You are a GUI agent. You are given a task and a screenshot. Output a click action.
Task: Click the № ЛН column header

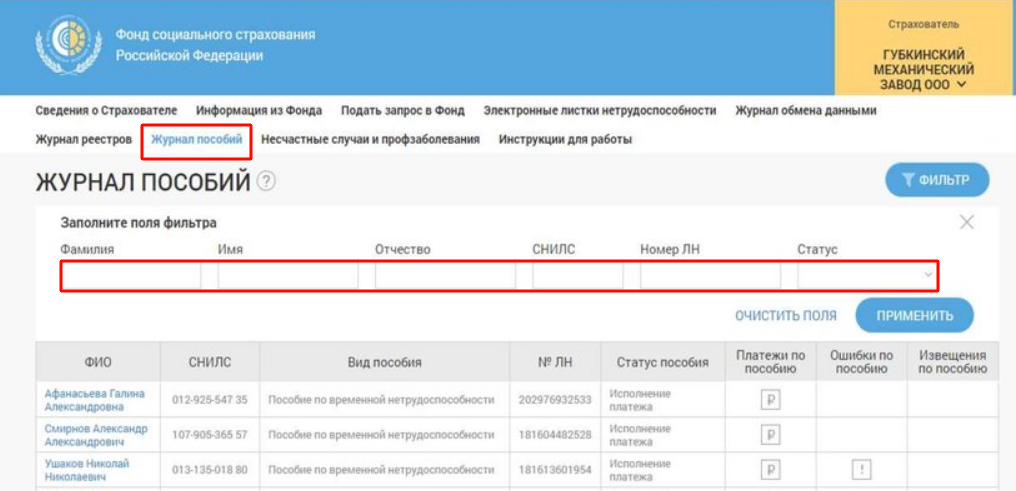pos(555,362)
